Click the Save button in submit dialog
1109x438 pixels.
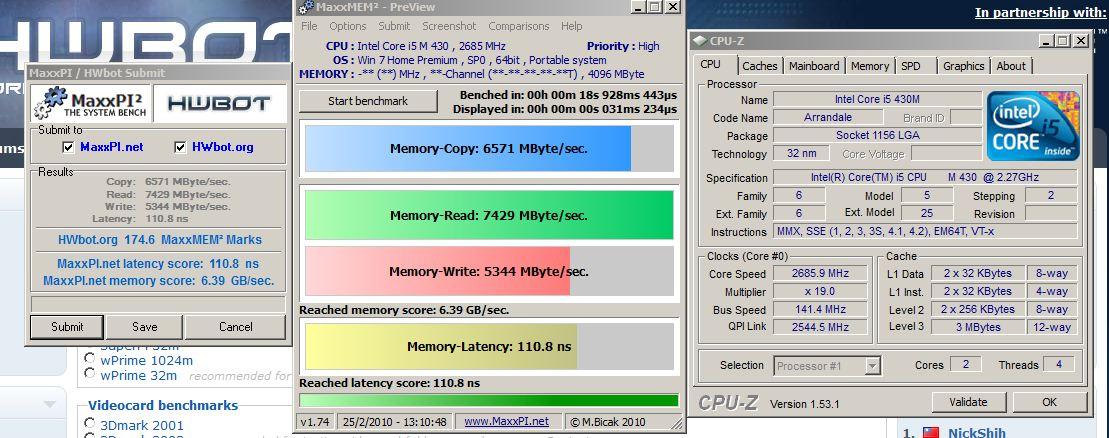pyautogui.click(x=144, y=327)
